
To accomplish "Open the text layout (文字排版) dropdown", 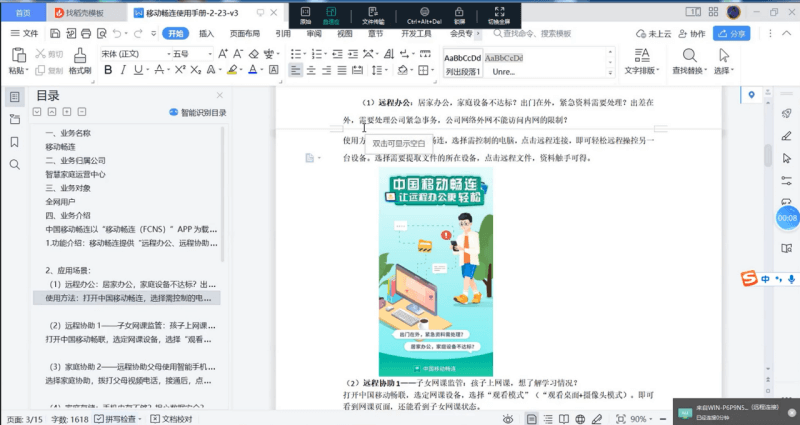I will pyautogui.click(x=642, y=61).
